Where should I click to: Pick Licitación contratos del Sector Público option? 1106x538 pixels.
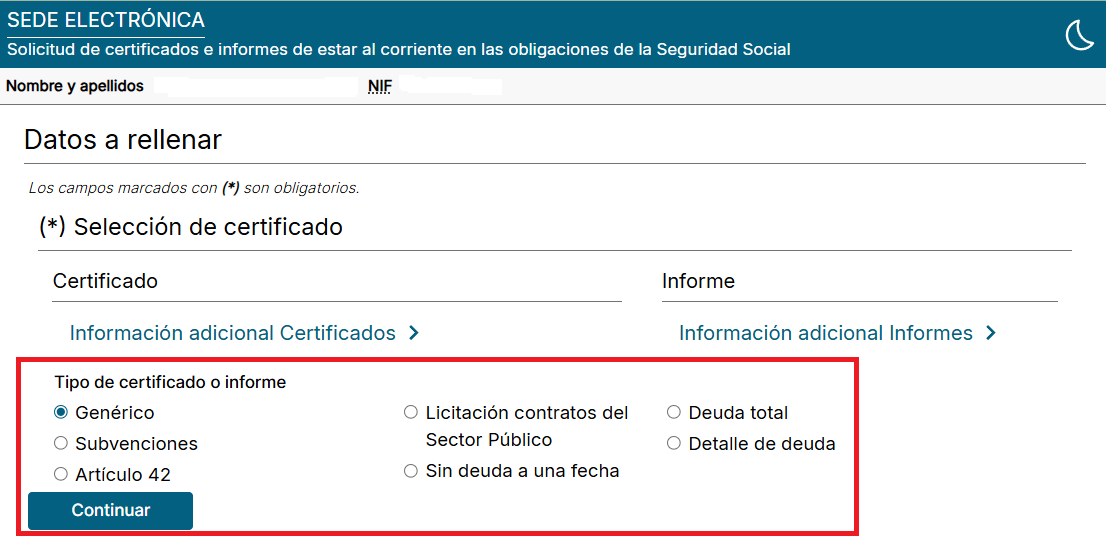(411, 412)
